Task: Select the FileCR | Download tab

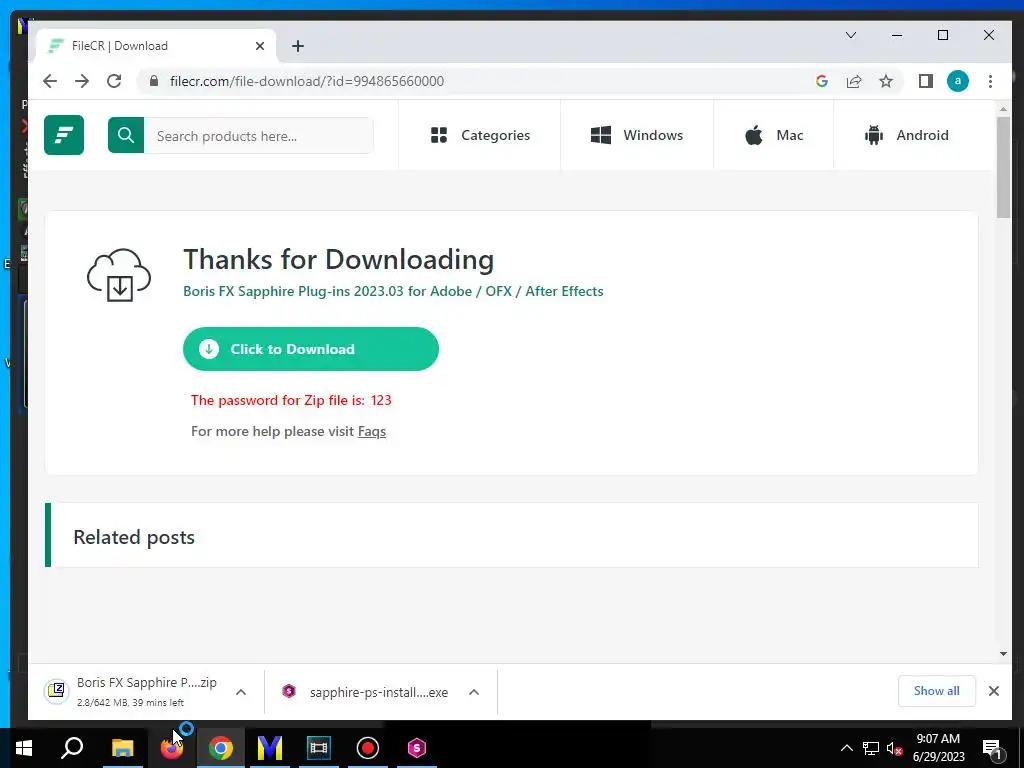Action: tap(157, 46)
